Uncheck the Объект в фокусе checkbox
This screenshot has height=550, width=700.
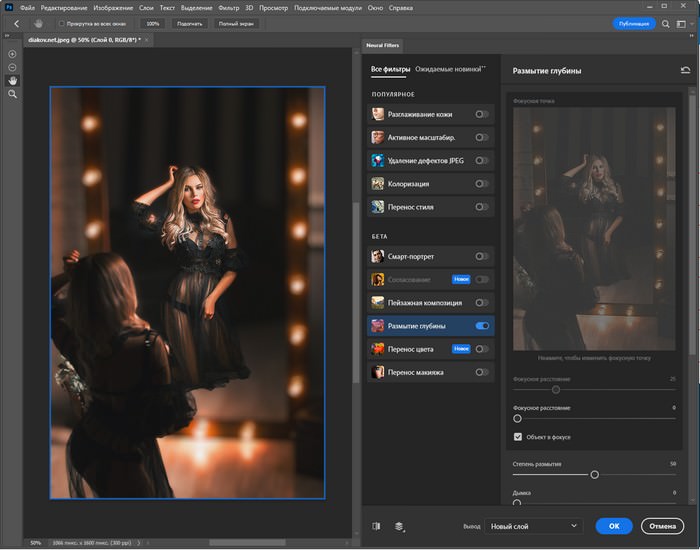[518, 437]
